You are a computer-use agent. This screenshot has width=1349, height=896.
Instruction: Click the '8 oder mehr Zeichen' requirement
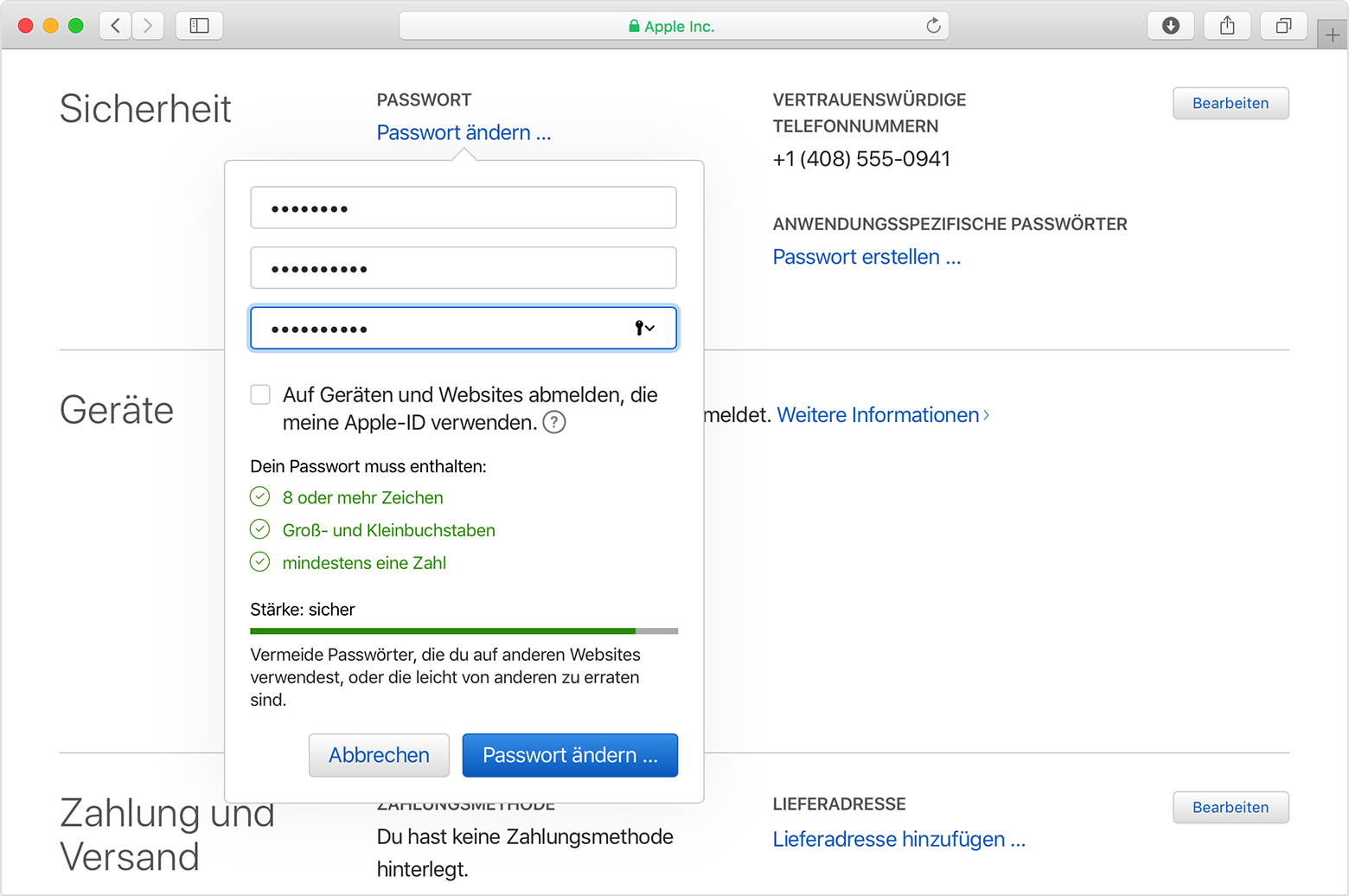point(362,498)
